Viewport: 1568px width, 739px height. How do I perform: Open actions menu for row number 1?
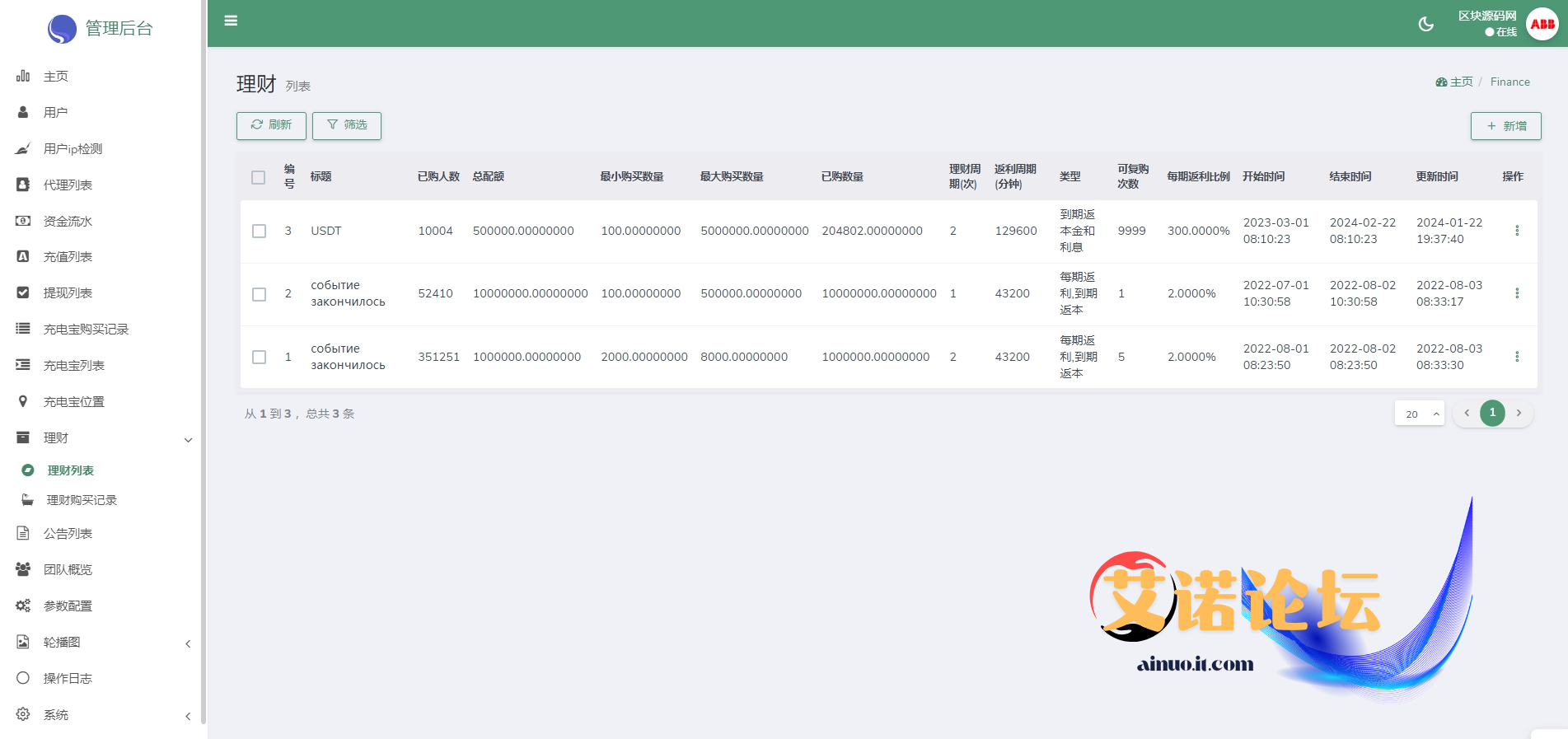tap(1517, 357)
